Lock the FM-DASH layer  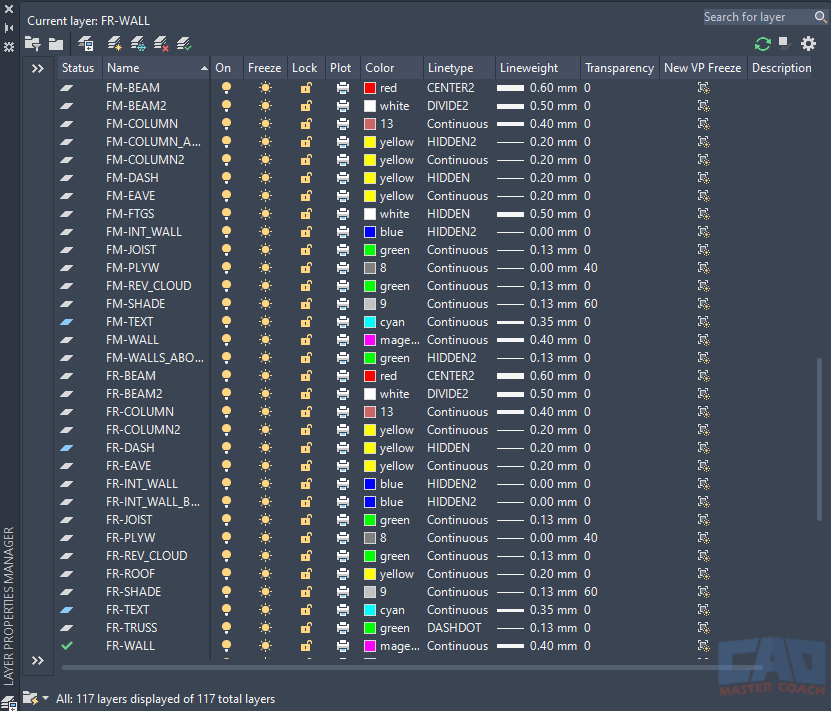click(x=306, y=178)
